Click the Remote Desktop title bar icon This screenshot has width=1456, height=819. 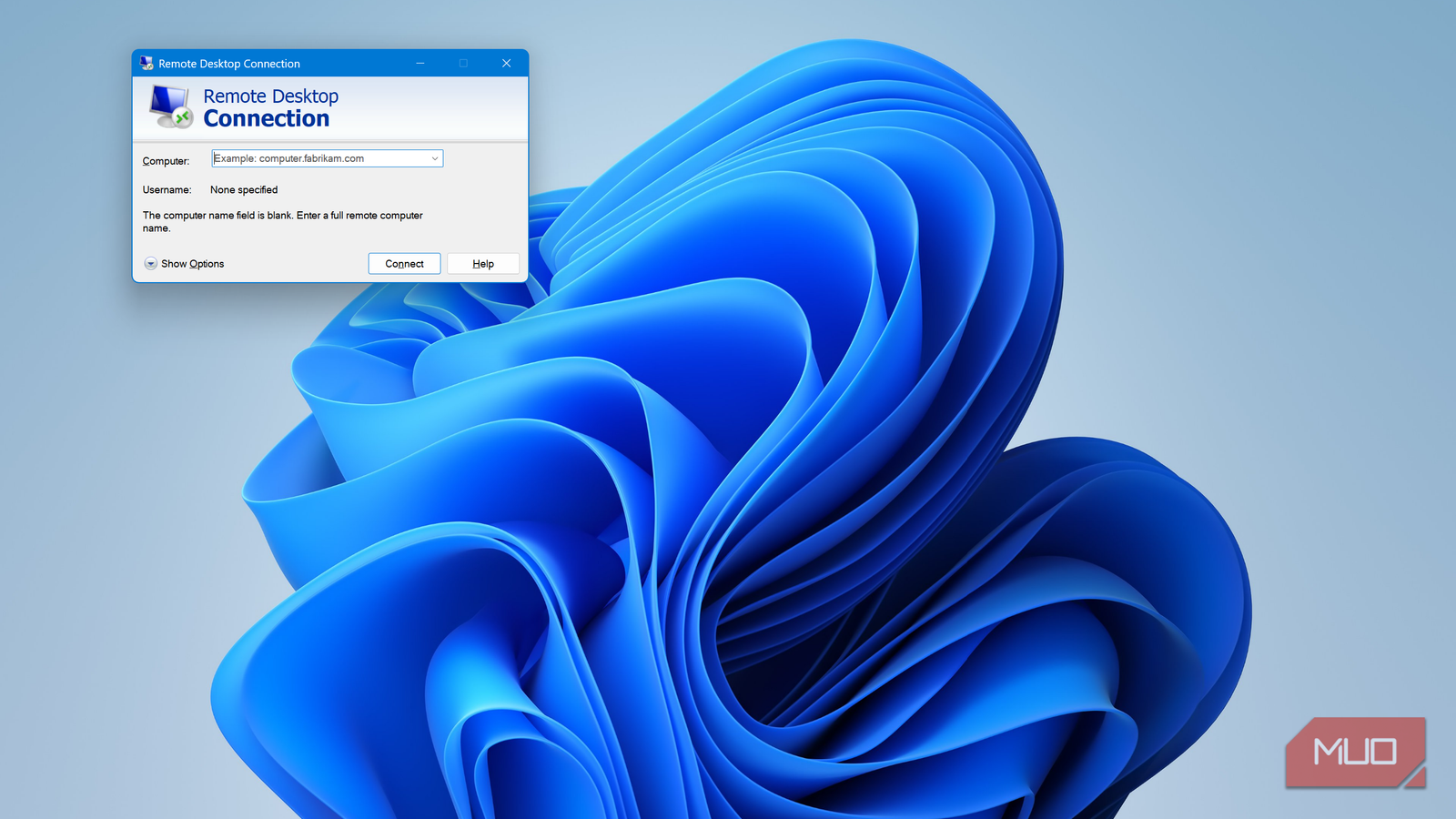pyautogui.click(x=147, y=64)
